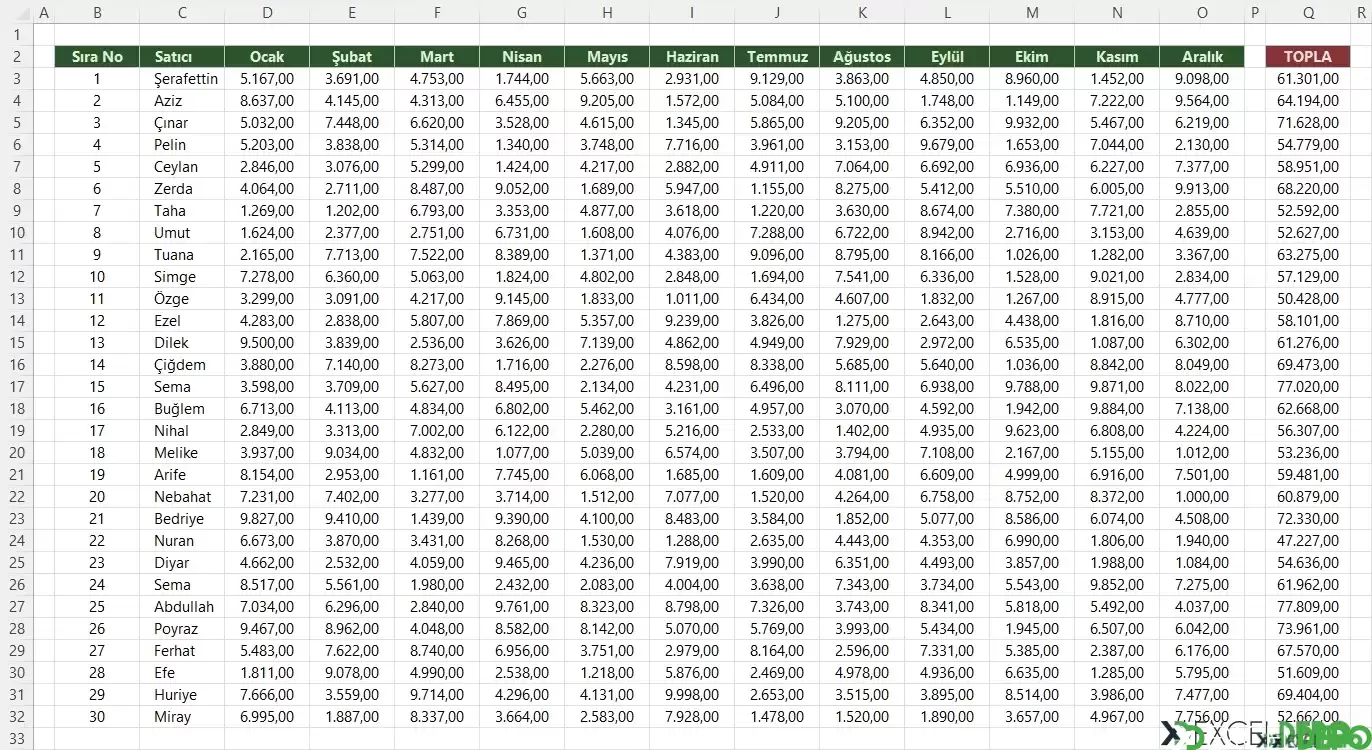Screen dimensions: 1372x750
Task: Select total 47.227,00 for Nuran
Action: pyautogui.click(x=1308, y=541)
